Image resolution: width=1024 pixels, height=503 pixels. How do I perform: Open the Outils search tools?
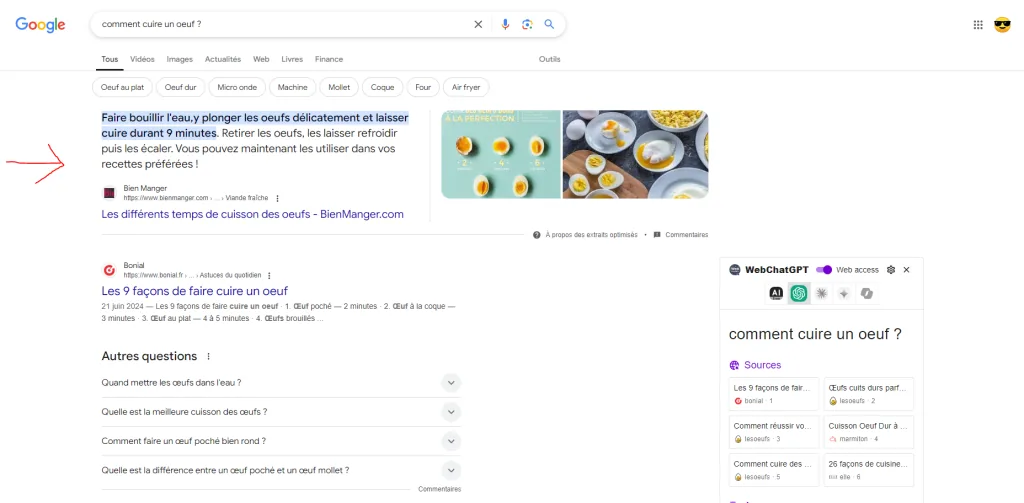tap(549, 59)
